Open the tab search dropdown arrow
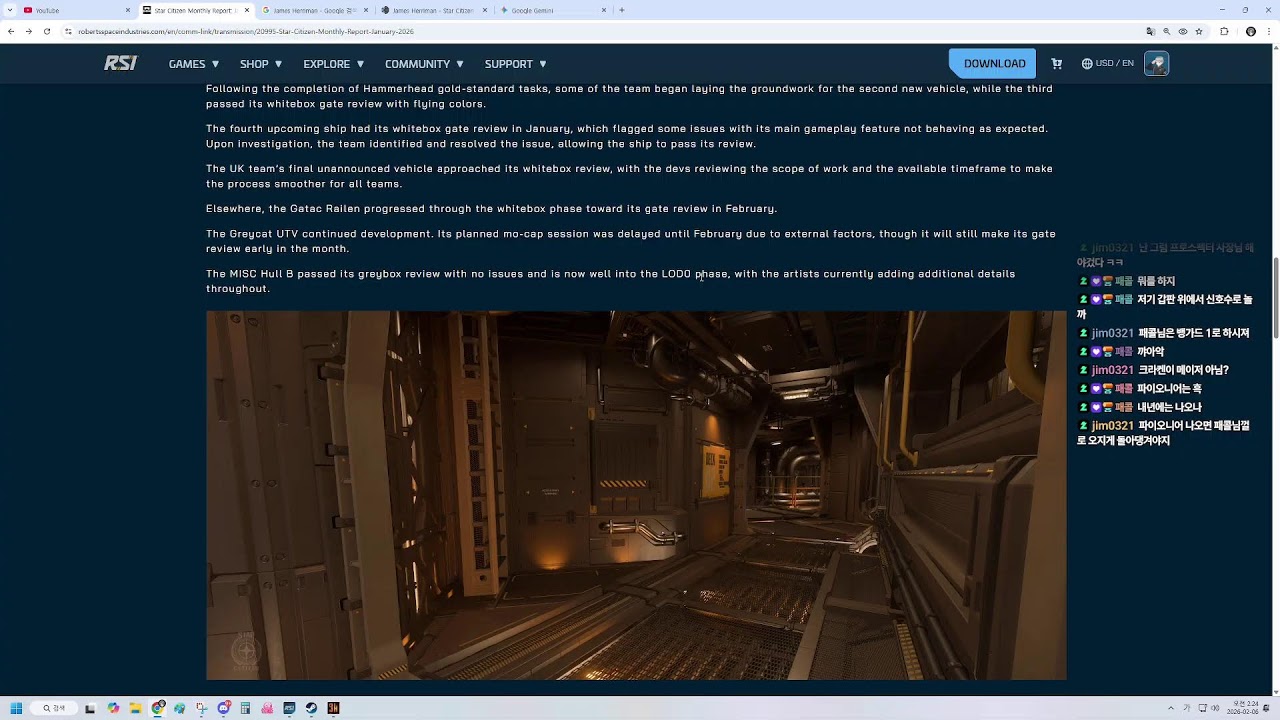The image size is (1280, 720). pyautogui.click(x=8, y=10)
